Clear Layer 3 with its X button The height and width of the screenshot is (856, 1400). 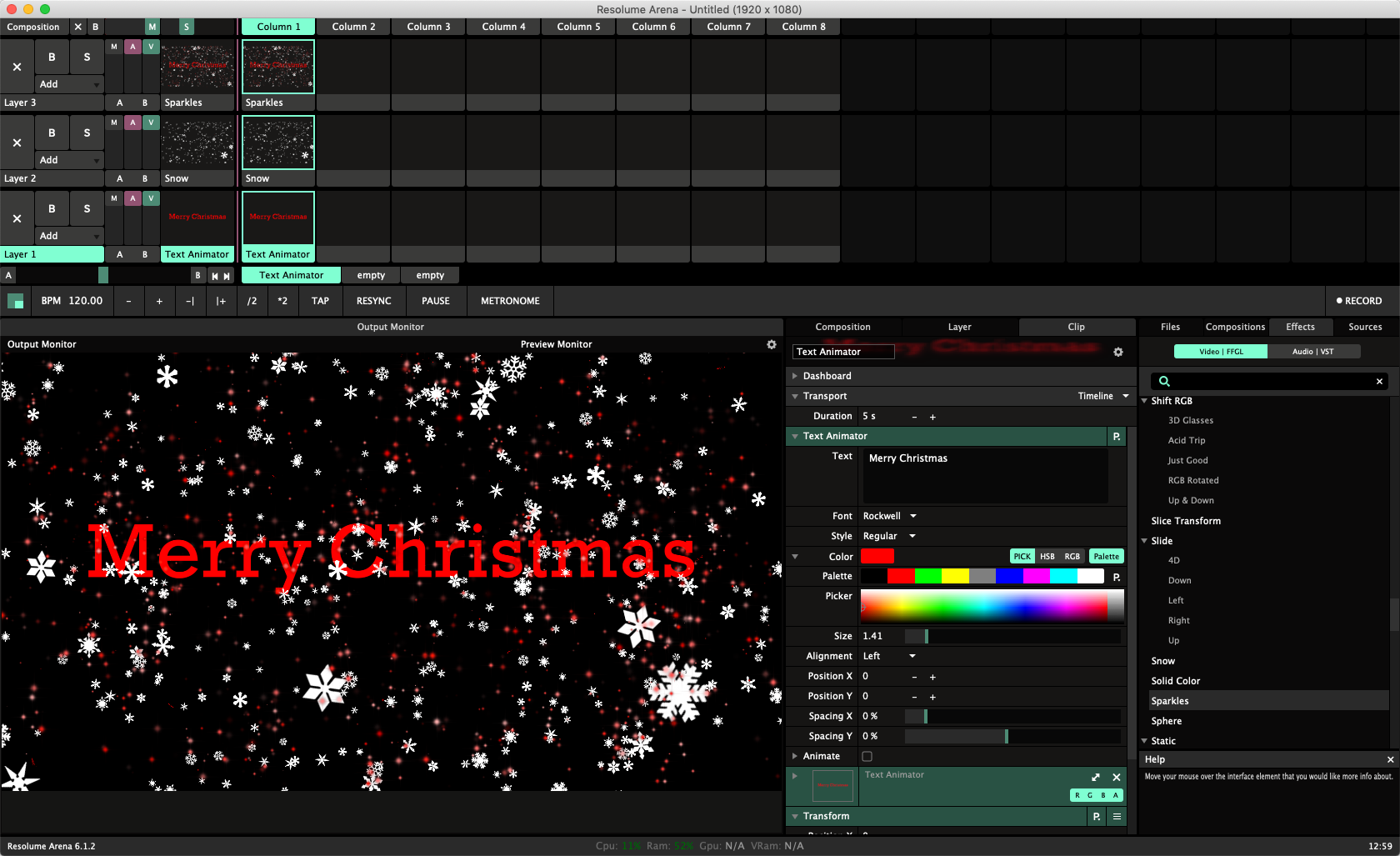click(x=17, y=67)
